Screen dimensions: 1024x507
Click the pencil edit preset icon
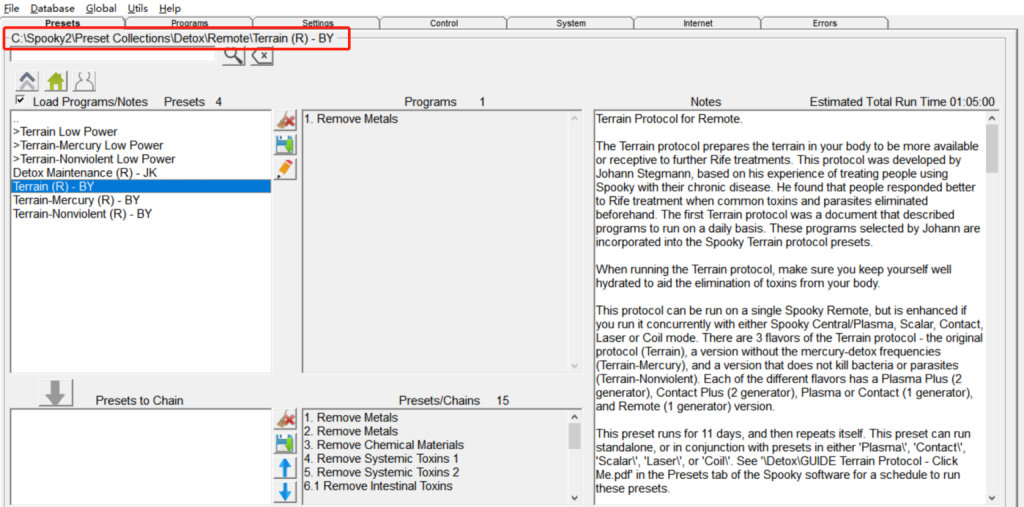[x=285, y=169]
